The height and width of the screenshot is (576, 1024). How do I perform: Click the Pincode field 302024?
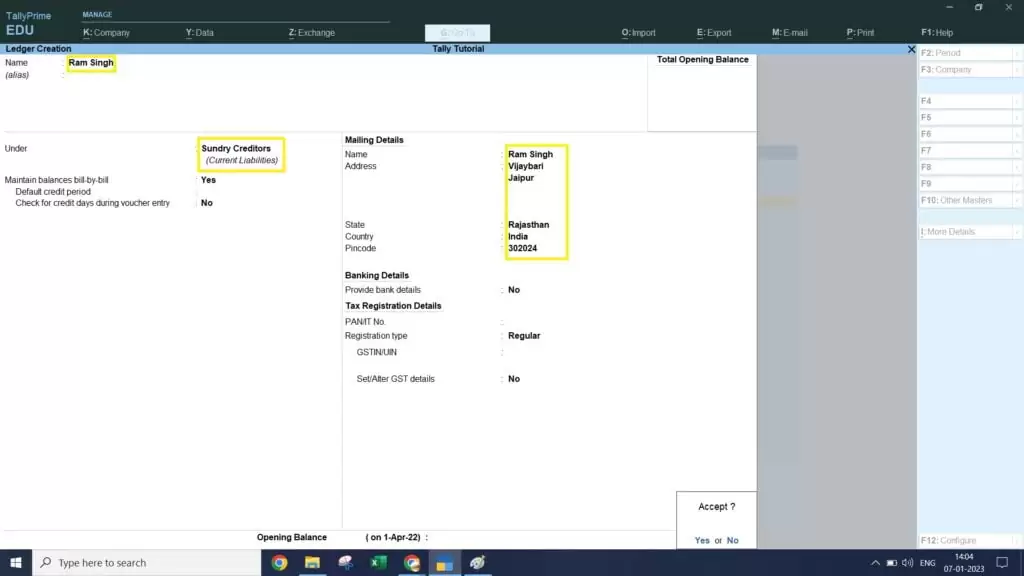[522, 248]
